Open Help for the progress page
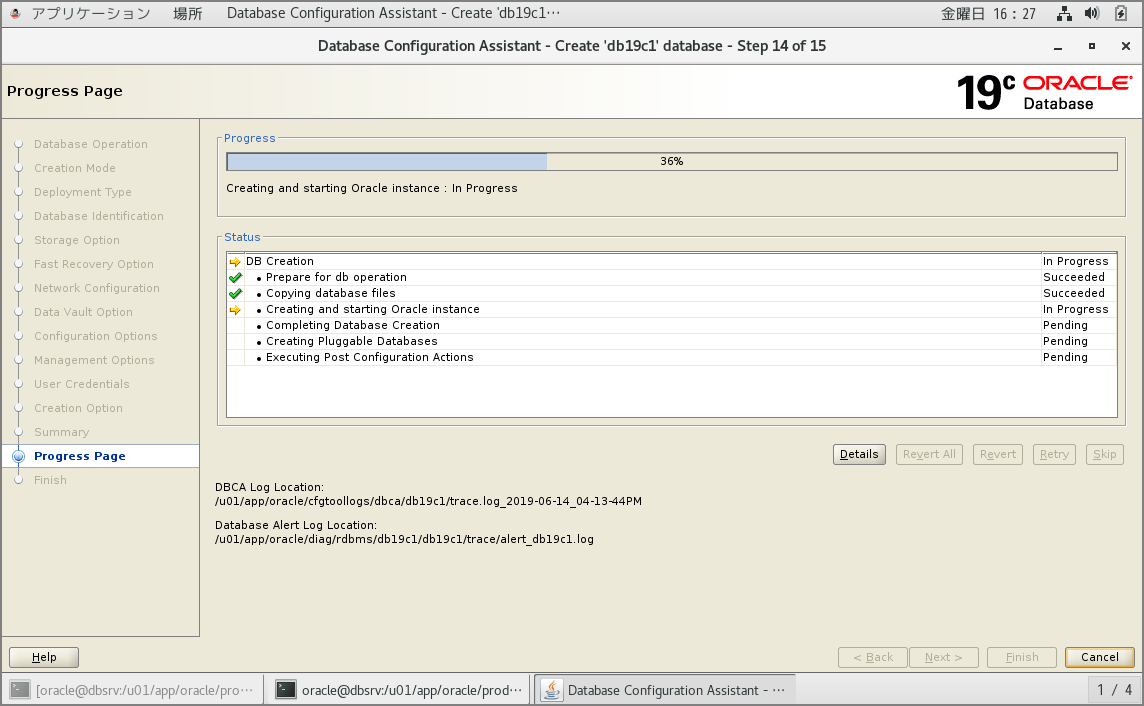 pyautogui.click(x=44, y=657)
